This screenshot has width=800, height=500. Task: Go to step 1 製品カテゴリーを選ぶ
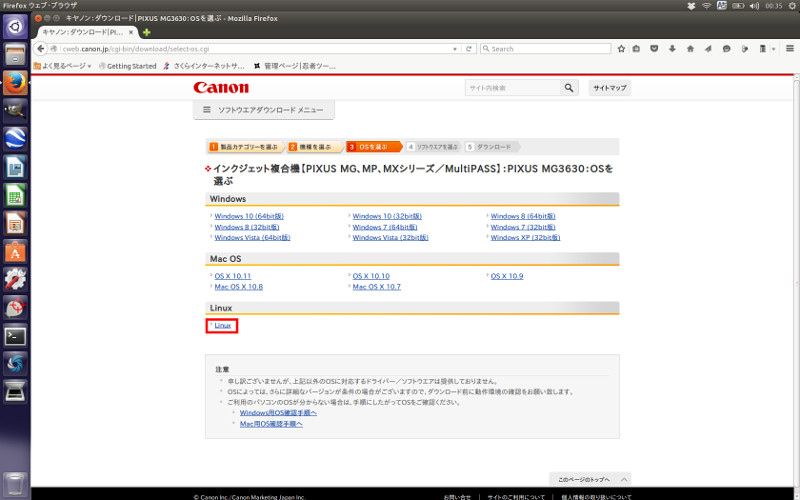(x=245, y=147)
